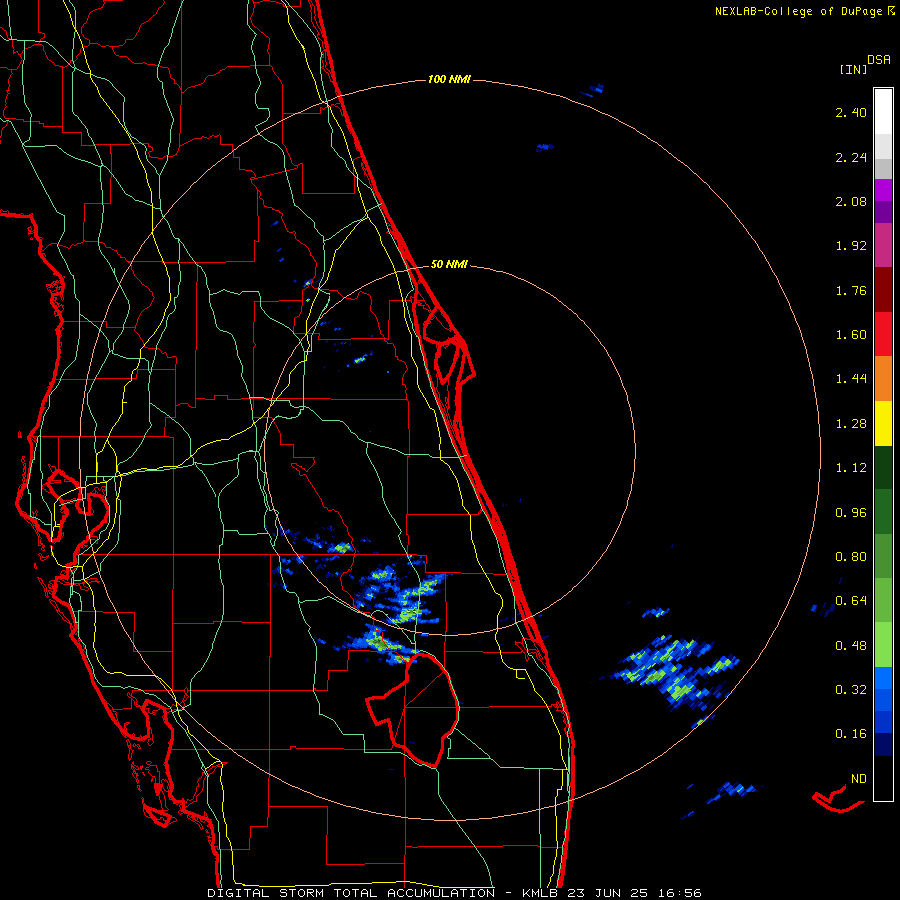This screenshot has width=900, height=900.
Task: Pick the bright red legend swatch beside 1.60
Action: [883, 334]
